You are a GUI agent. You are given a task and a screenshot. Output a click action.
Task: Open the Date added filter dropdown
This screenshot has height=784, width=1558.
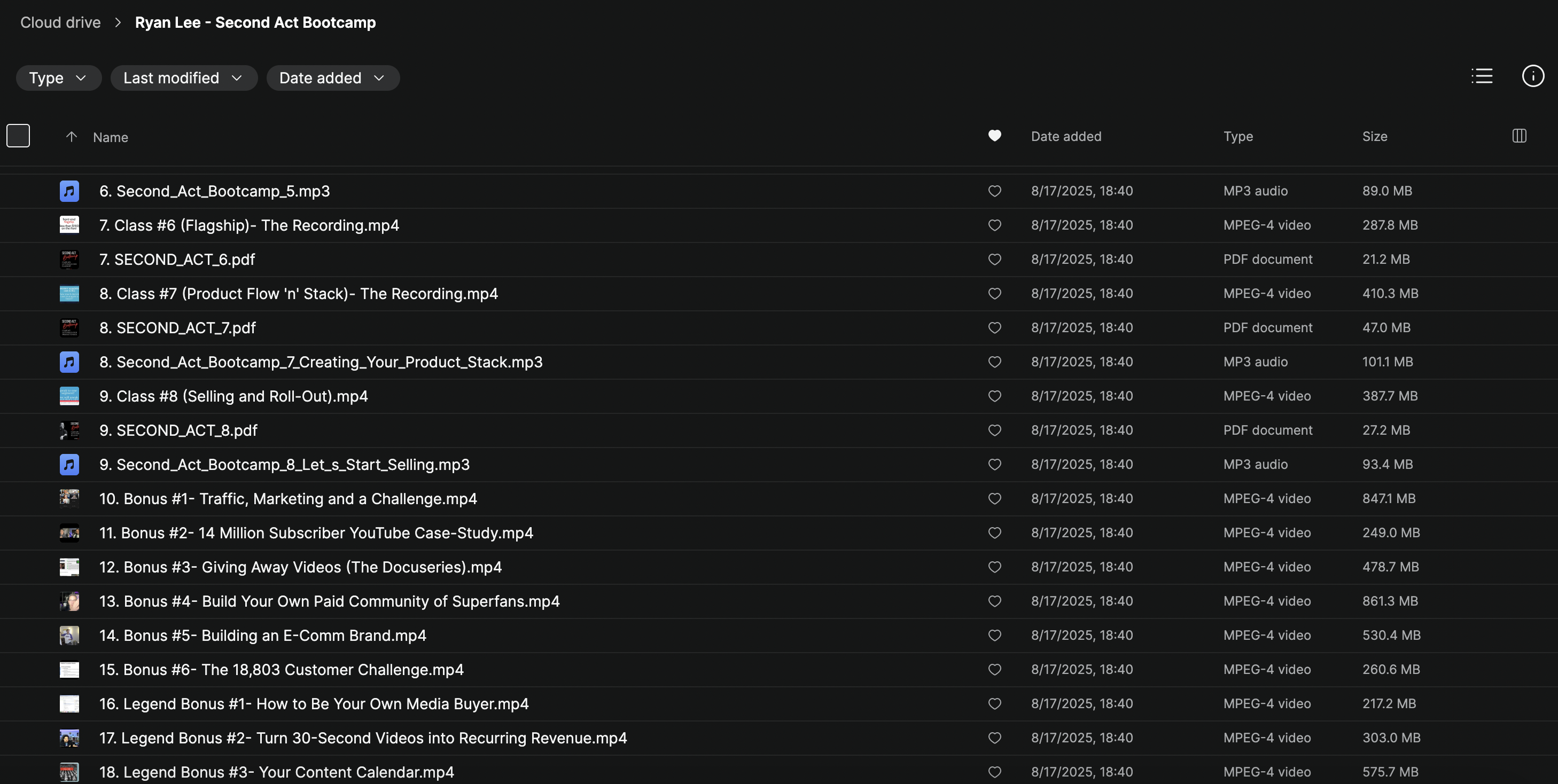point(333,78)
